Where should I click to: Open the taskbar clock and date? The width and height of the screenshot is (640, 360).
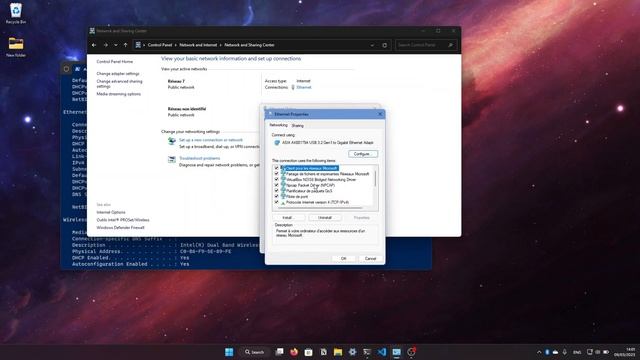[x=625, y=352]
